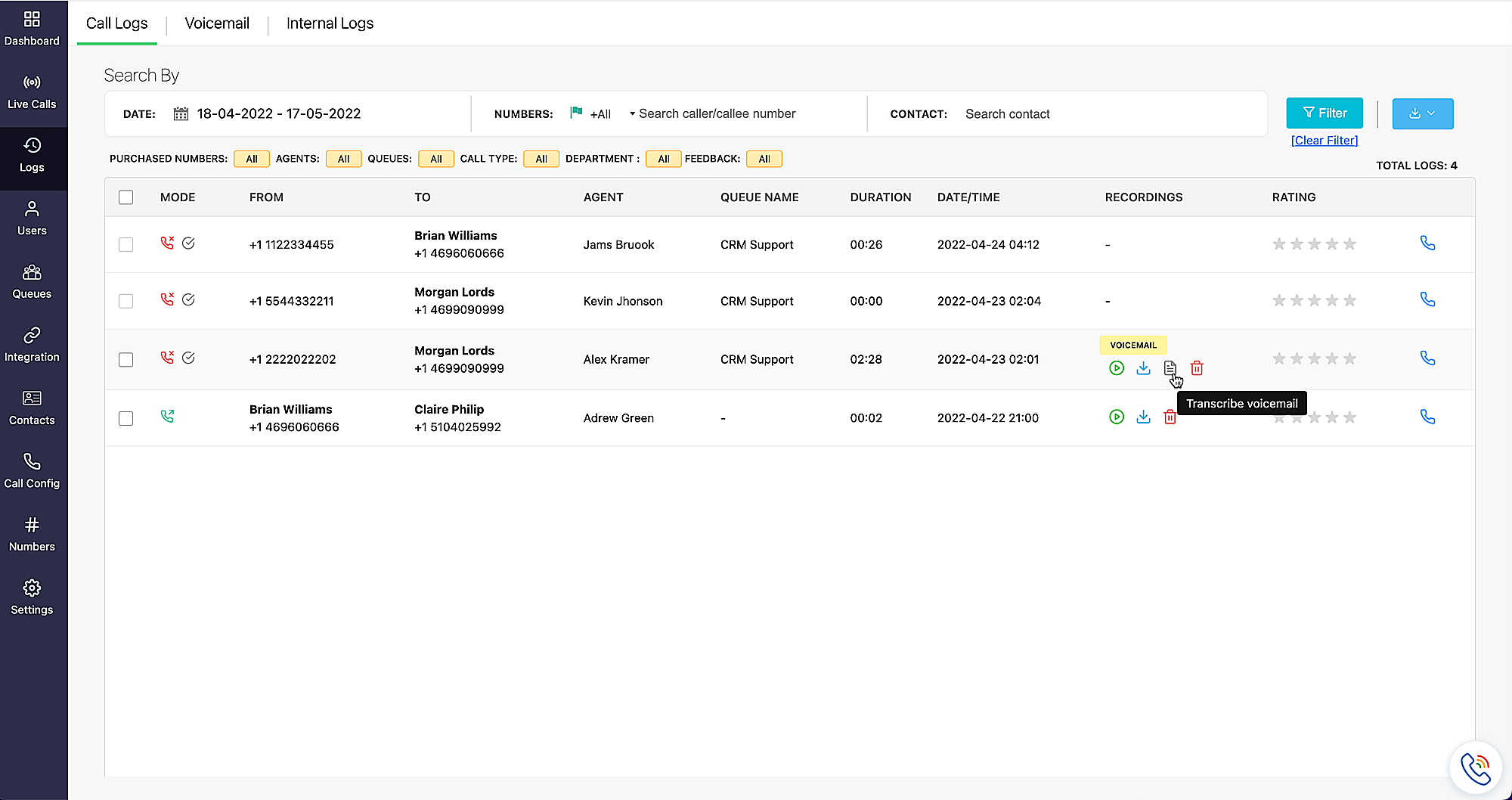Screen dimensions: 1512x800
Task: Call back +1 1122334455 using the phone icon
Action: point(1427,243)
